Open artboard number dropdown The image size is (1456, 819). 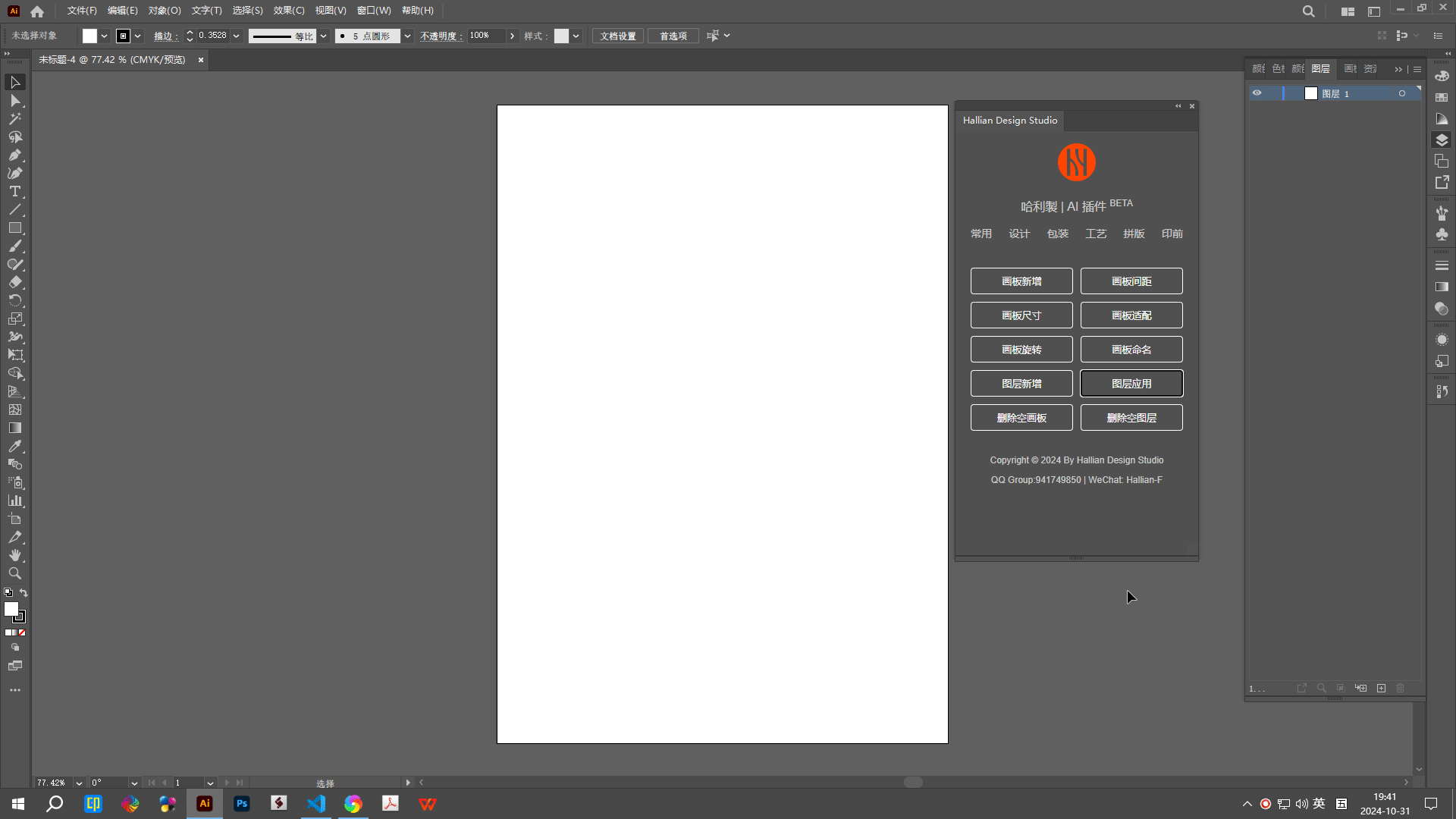210,783
